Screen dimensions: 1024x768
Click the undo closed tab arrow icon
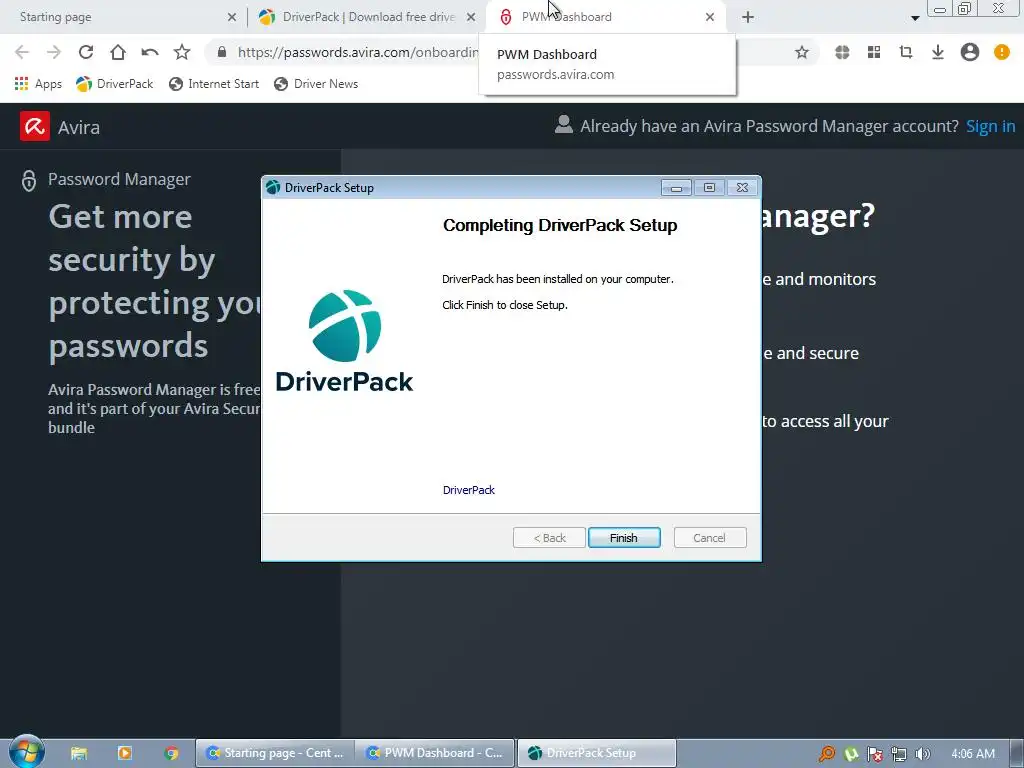(x=150, y=52)
